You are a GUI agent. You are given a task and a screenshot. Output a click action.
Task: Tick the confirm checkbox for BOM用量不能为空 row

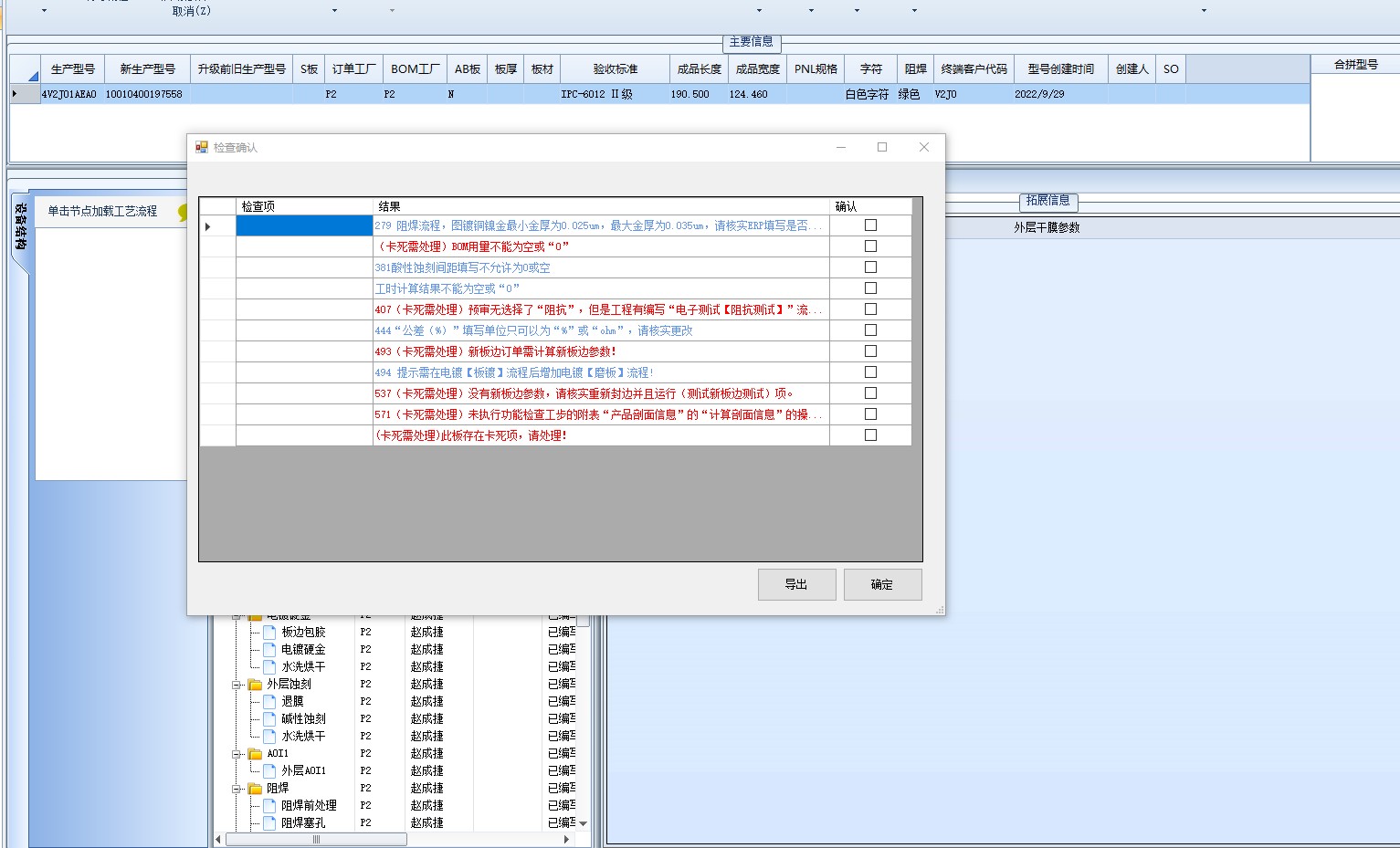870,246
